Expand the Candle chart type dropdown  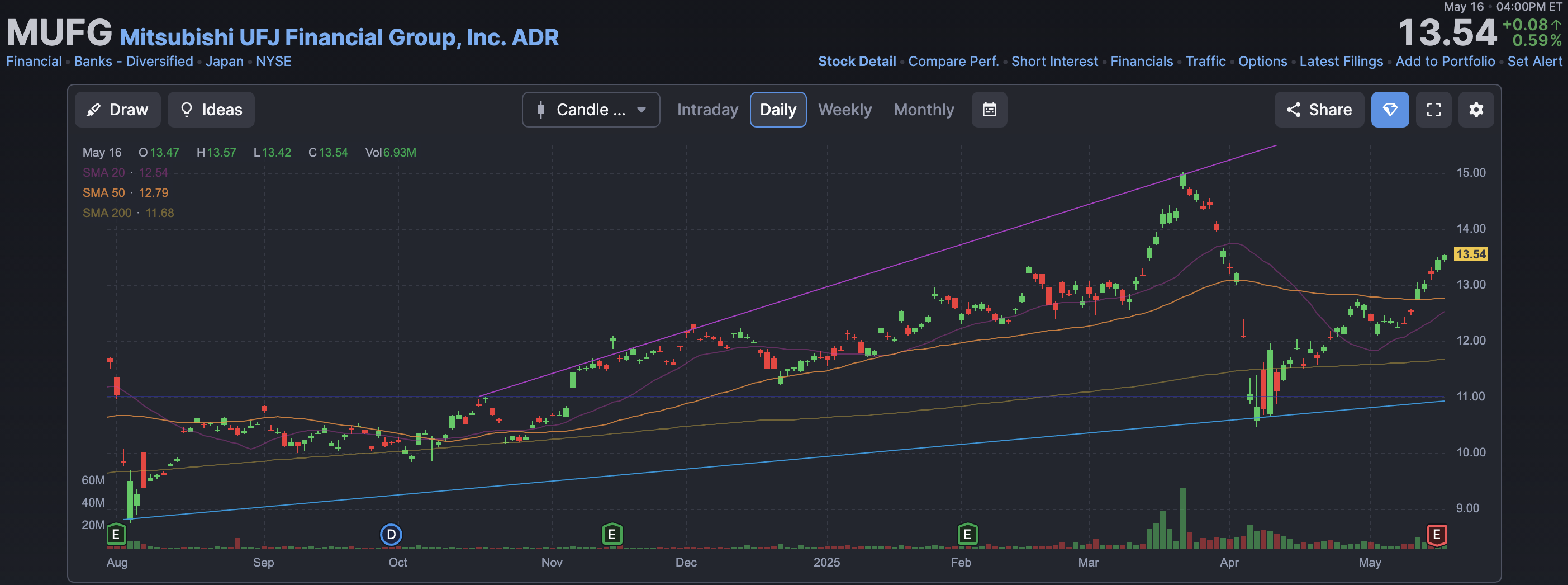pyautogui.click(x=591, y=110)
